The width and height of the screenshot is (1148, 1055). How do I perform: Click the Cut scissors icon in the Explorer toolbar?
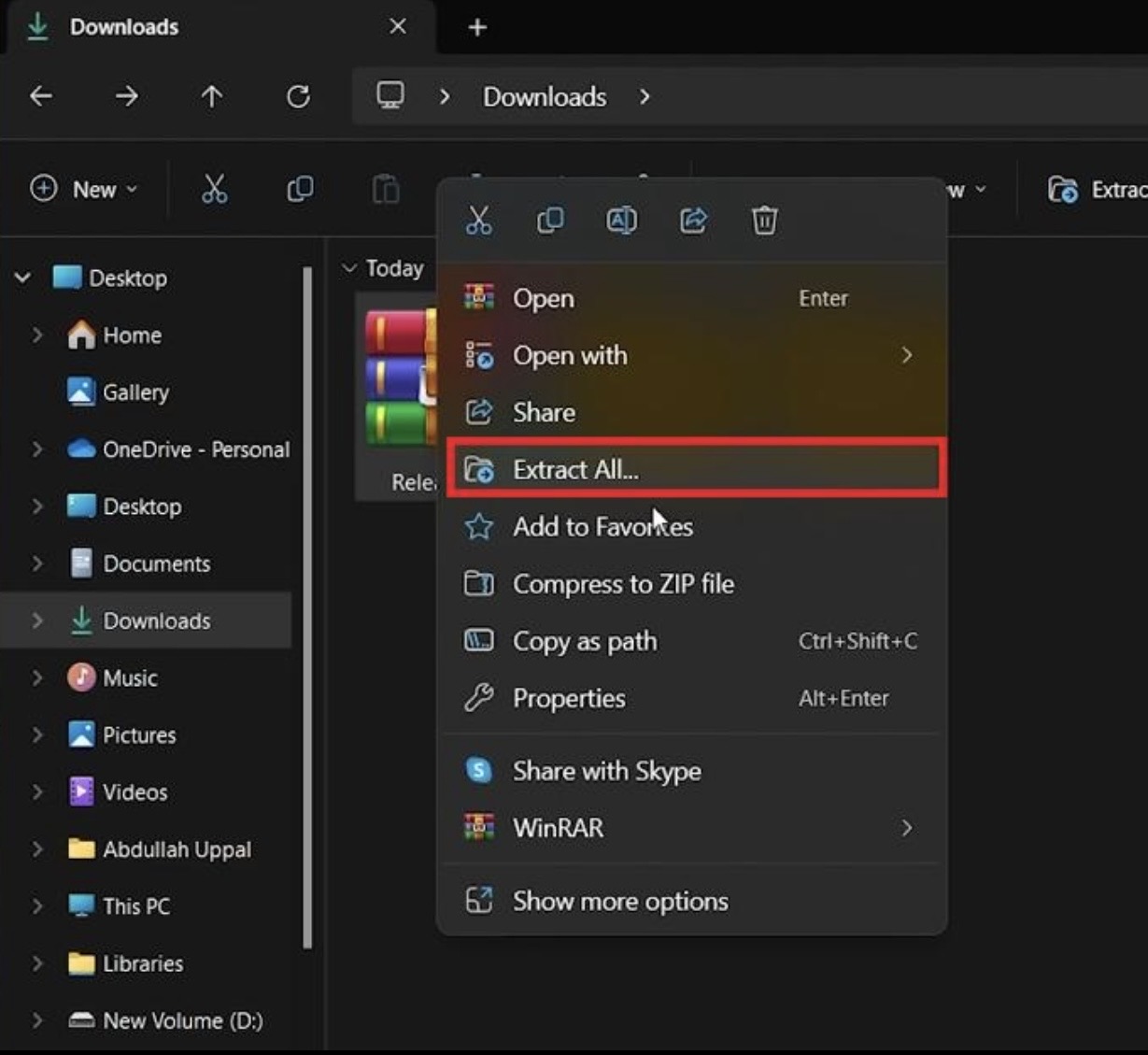[214, 189]
